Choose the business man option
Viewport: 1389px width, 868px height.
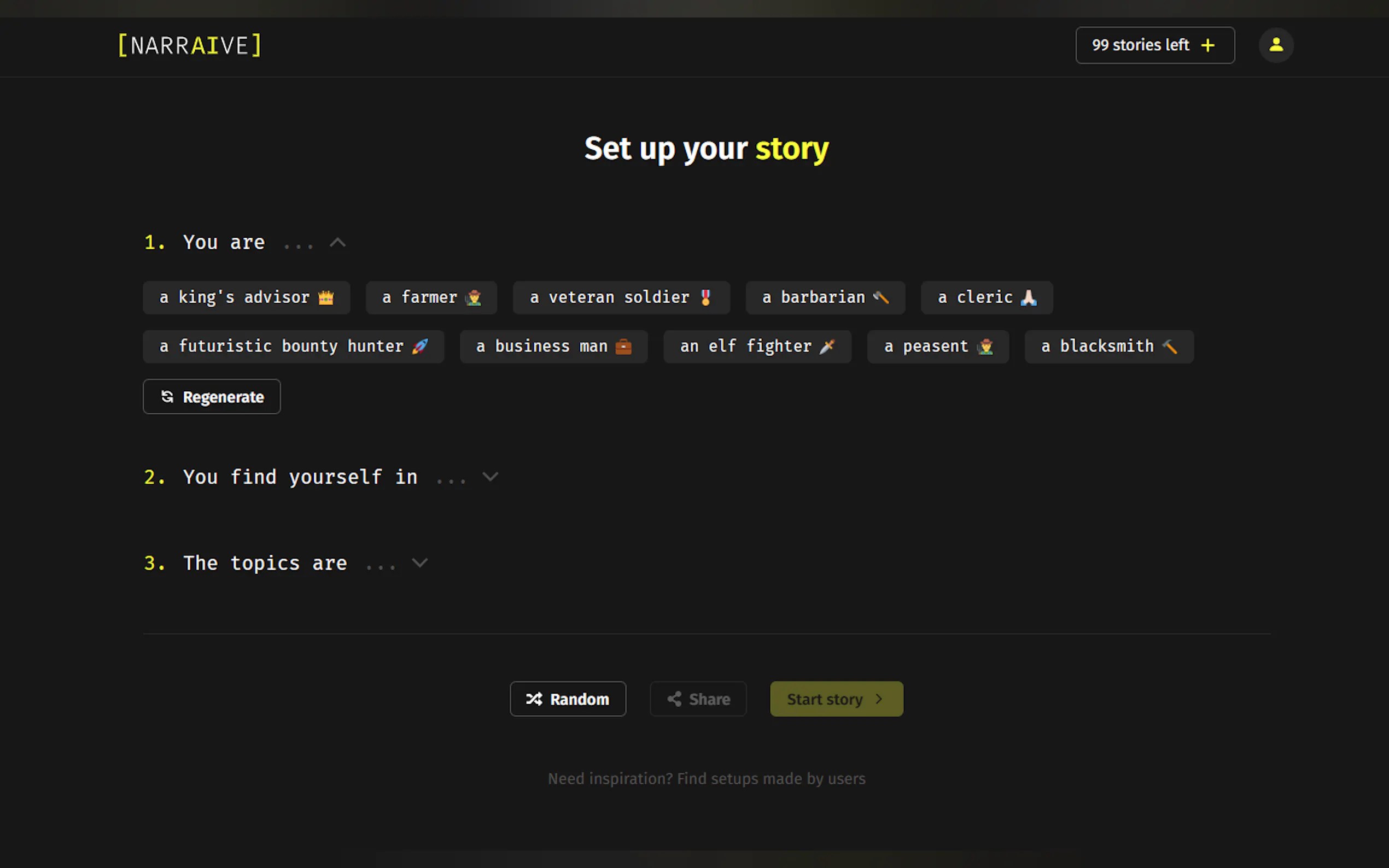(553, 347)
